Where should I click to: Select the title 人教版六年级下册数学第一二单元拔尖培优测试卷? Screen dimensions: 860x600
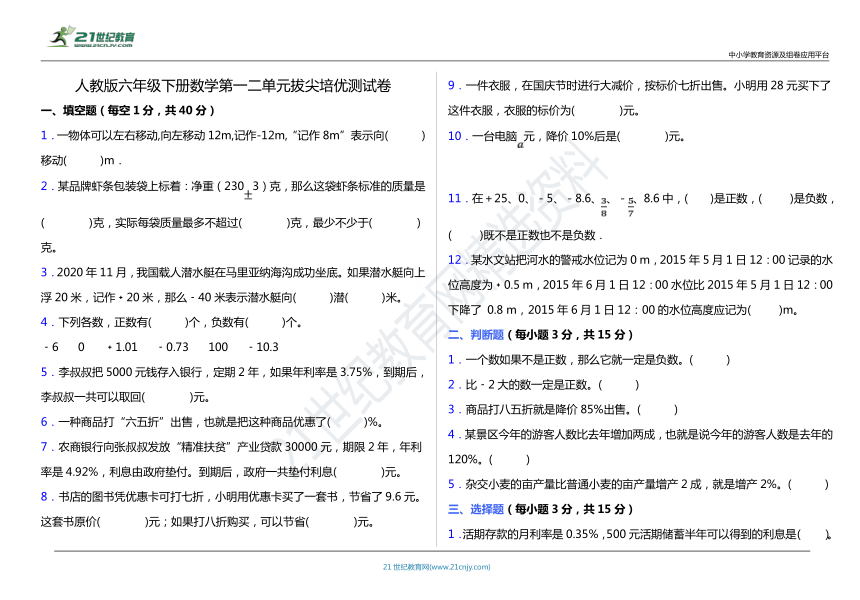233,86
